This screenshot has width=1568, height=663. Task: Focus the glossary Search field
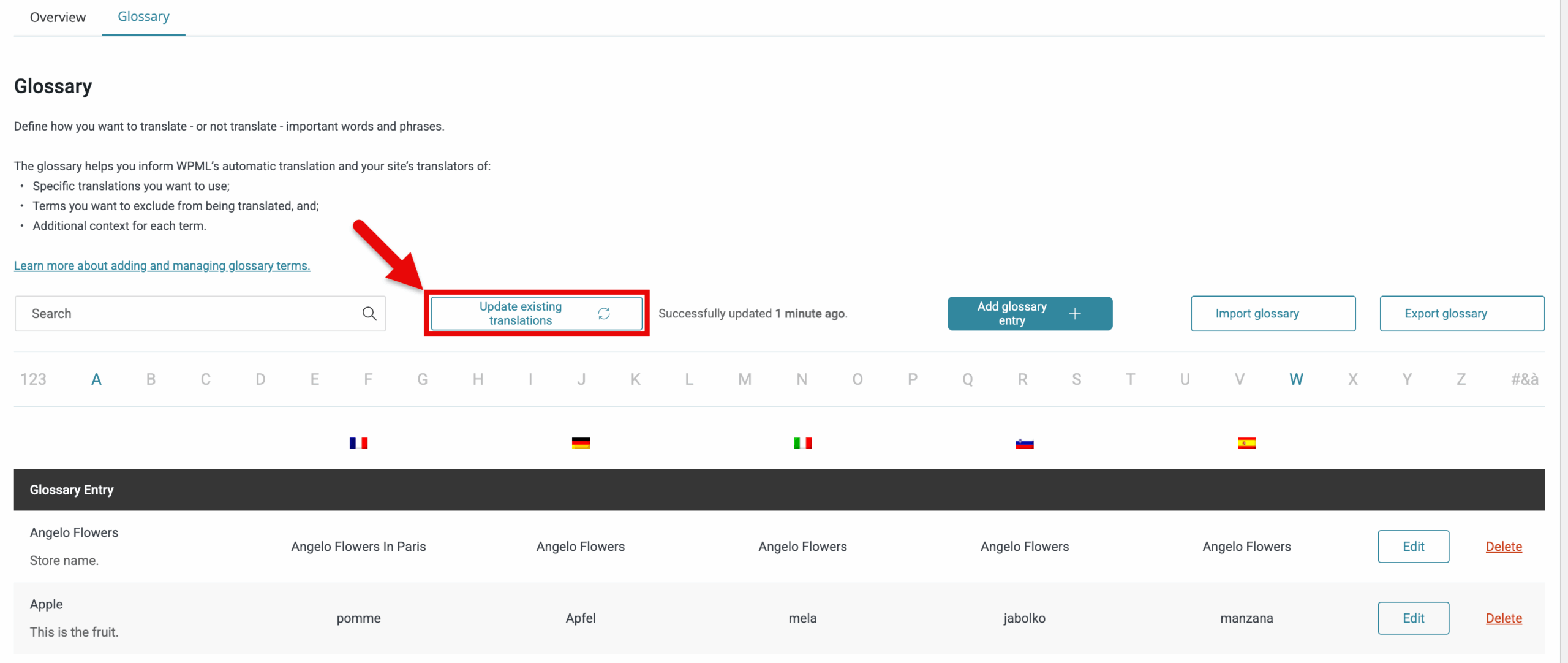[200, 314]
